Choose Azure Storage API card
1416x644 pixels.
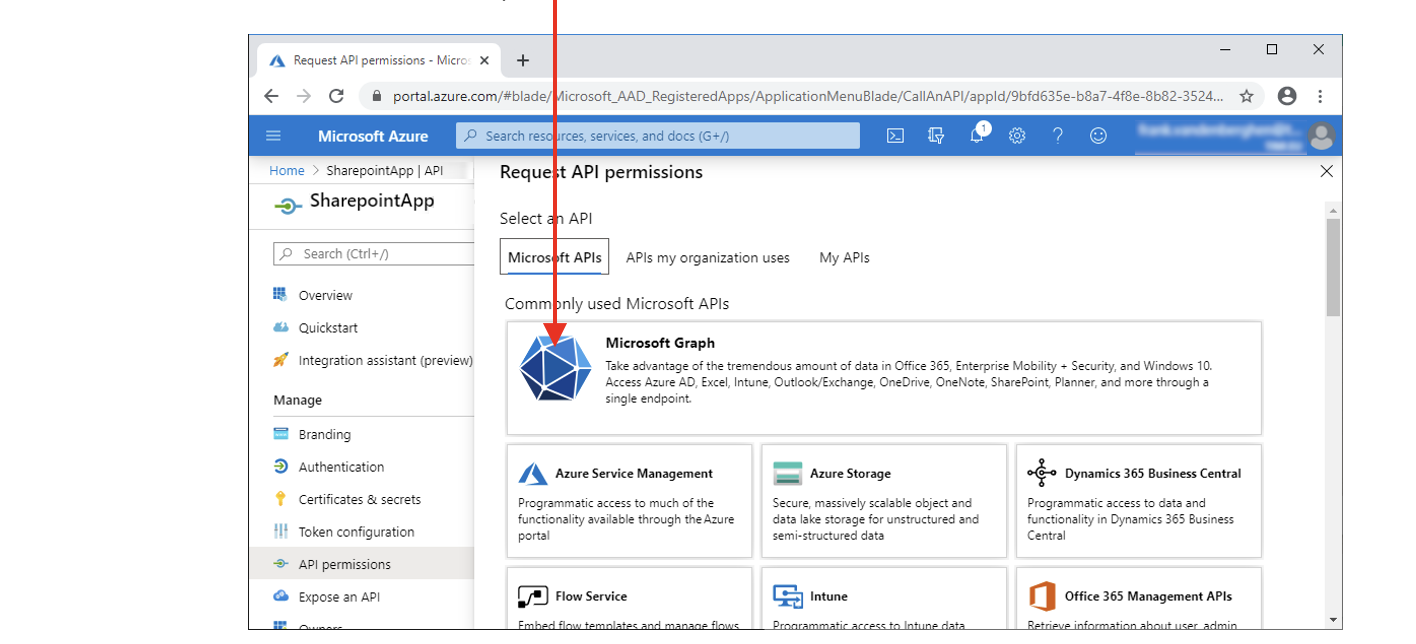click(883, 501)
